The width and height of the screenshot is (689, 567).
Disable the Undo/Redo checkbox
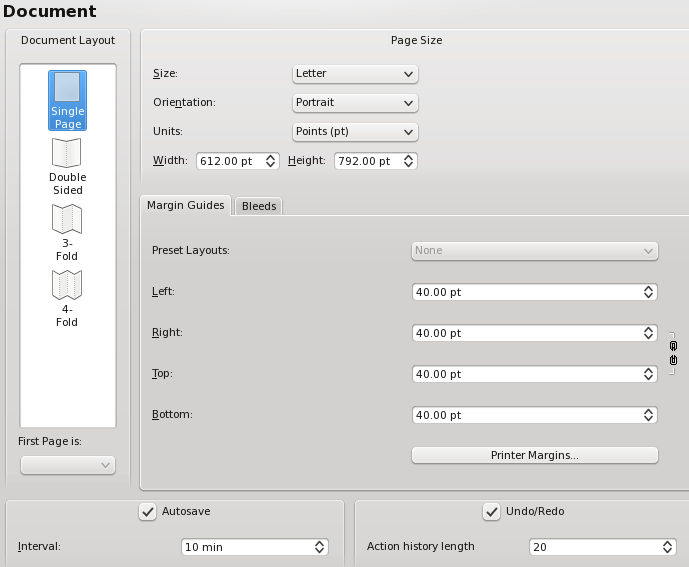[491, 511]
